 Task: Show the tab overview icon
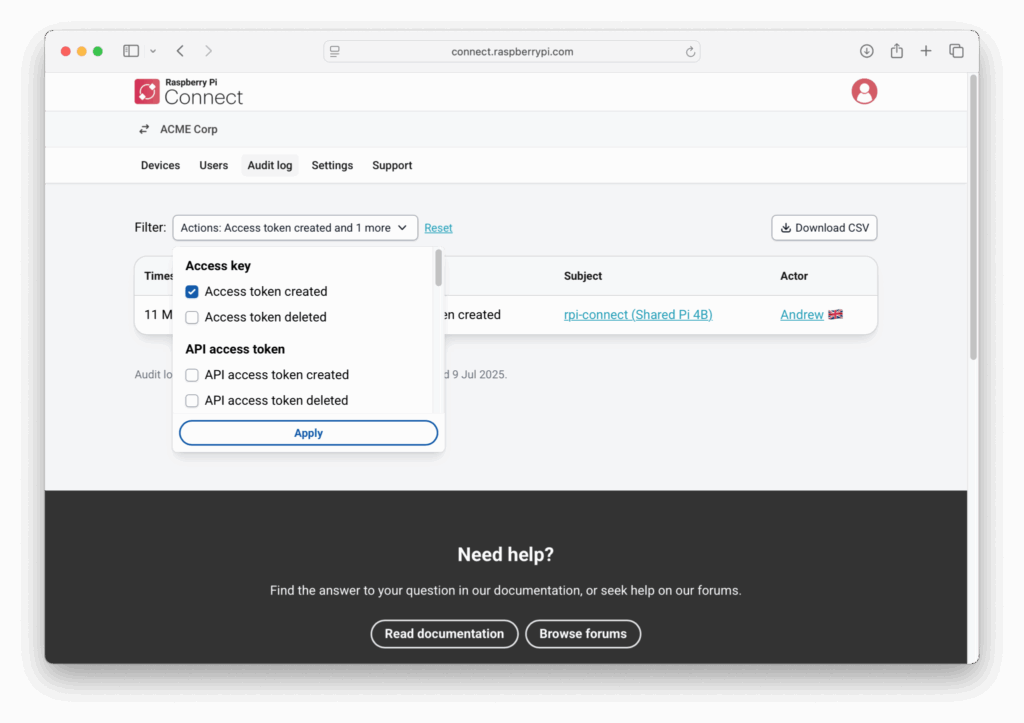pos(956,51)
